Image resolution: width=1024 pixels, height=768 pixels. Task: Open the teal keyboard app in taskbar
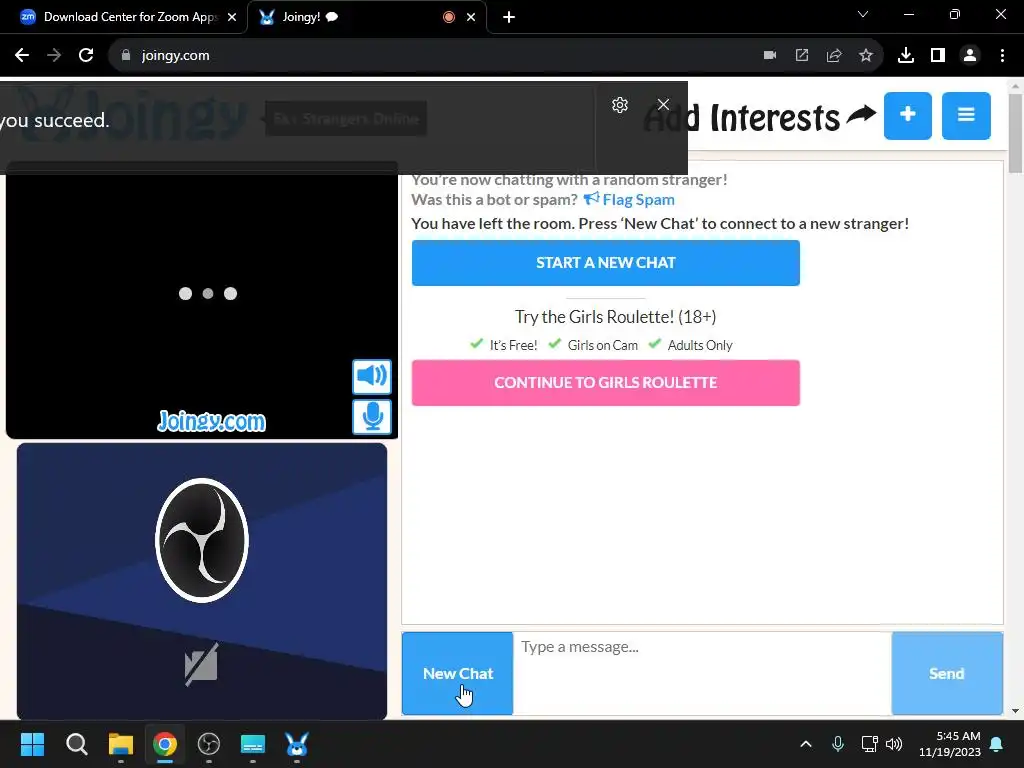(x=253, y=744)
